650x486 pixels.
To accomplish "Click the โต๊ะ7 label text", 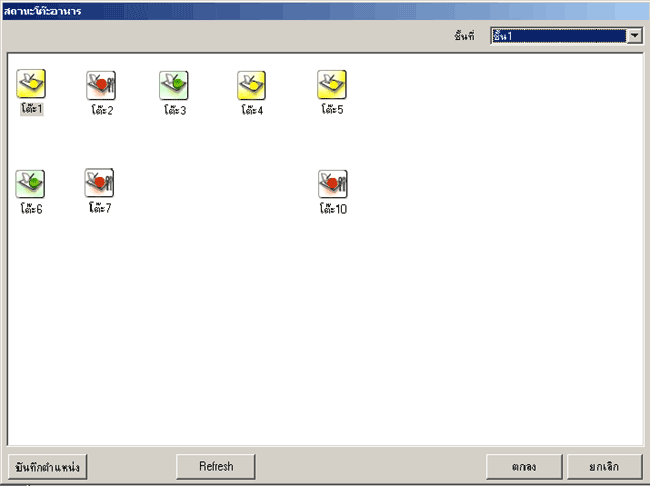I will (x=100, y=207).
